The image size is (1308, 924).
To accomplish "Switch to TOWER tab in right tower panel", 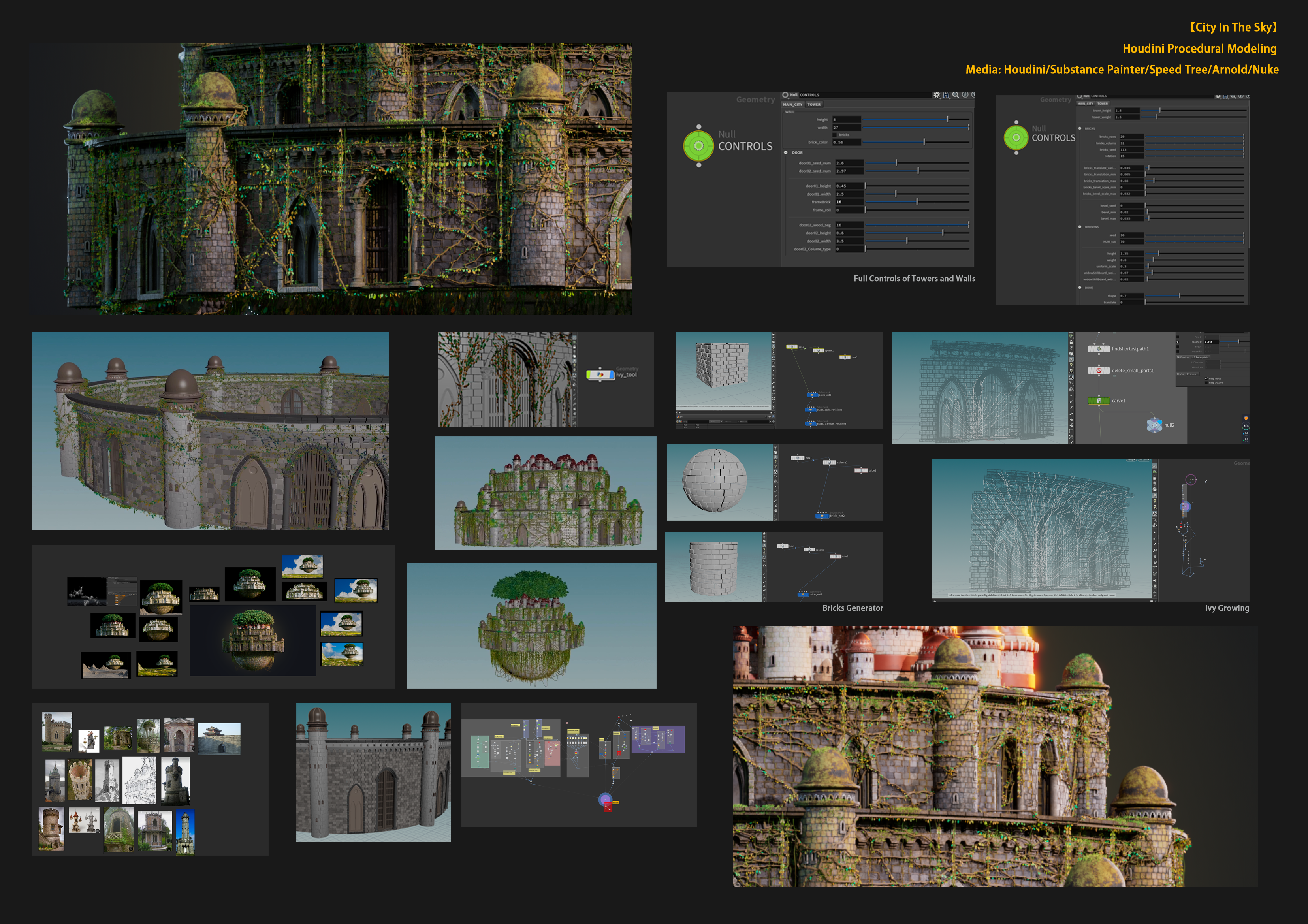I will 1103,104.
